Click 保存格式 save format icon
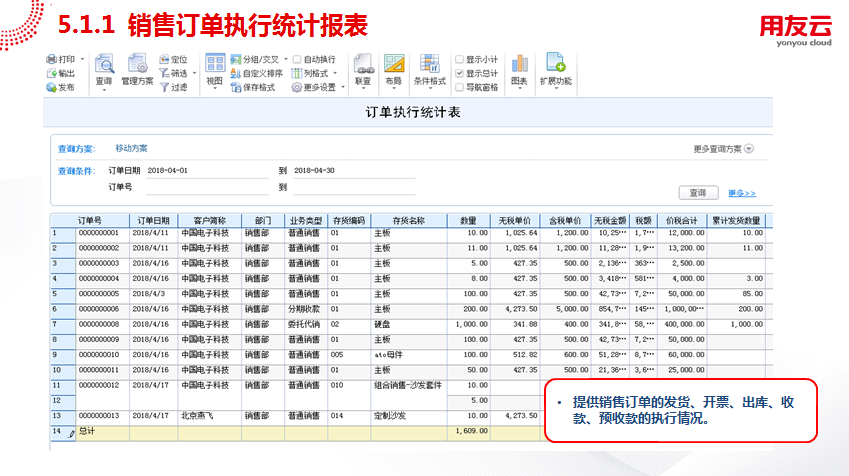Image resolution: width=849 pixels, height=476 pixels. [x=253, y=87]
